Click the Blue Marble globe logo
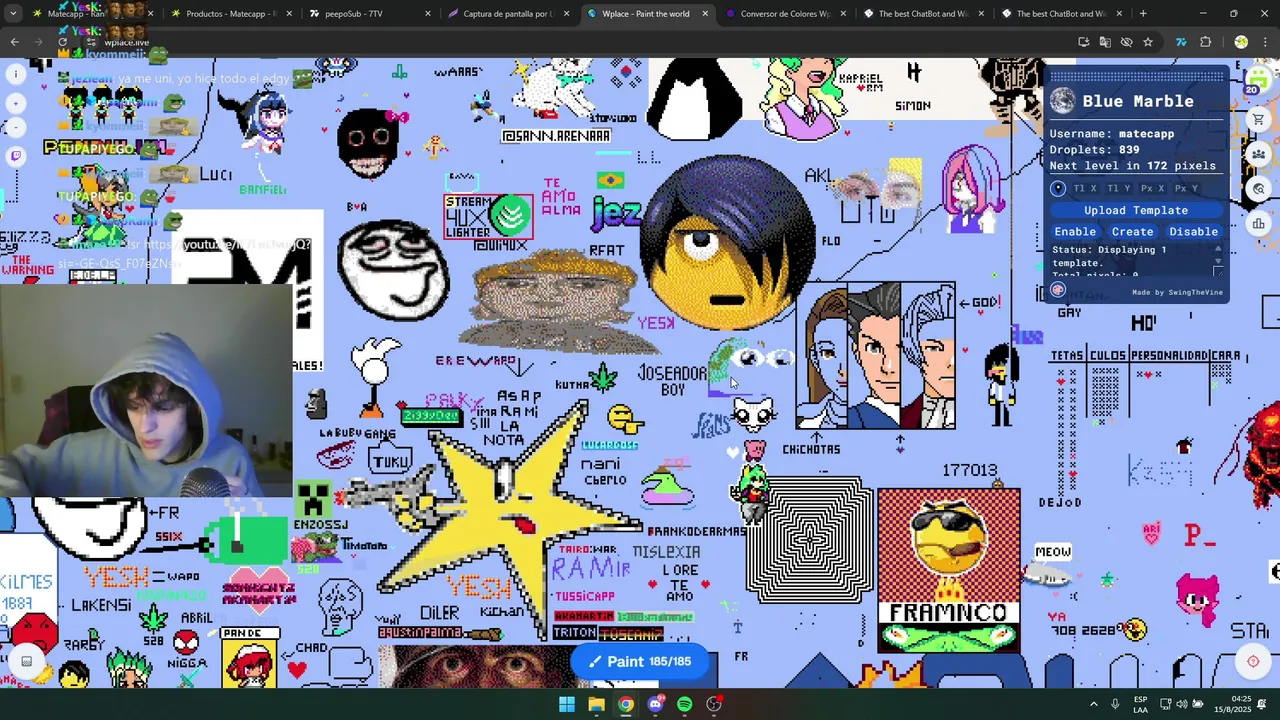 coord(1062,101)
